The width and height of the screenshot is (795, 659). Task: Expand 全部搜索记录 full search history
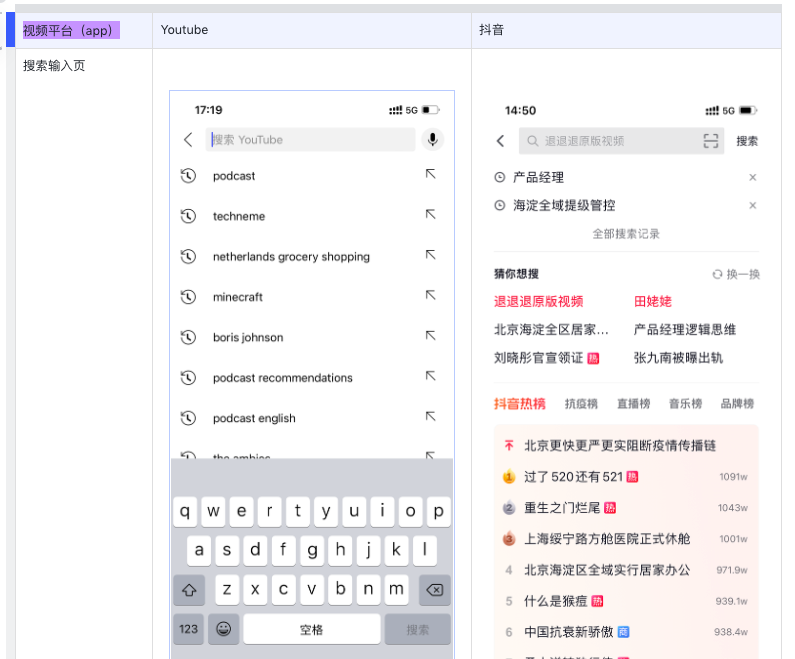tap(626, 234)
